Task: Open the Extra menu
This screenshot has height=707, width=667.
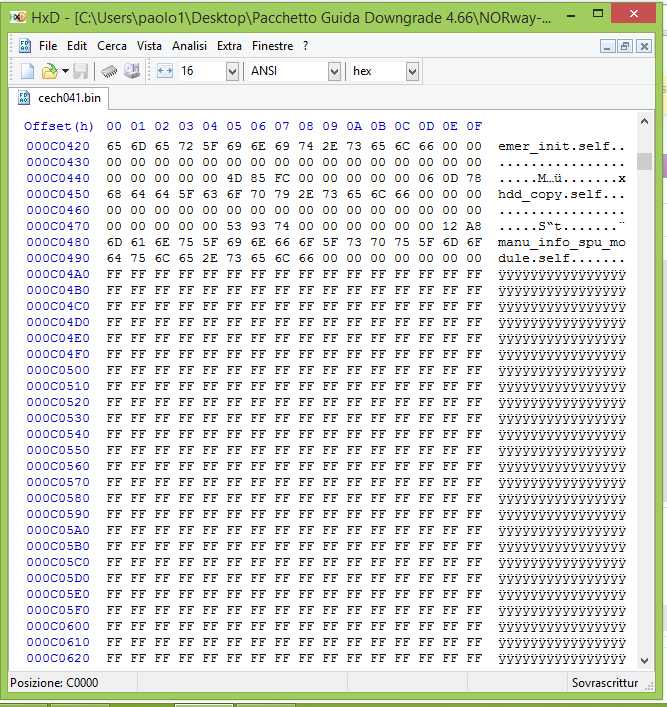Action: point(229,46)
